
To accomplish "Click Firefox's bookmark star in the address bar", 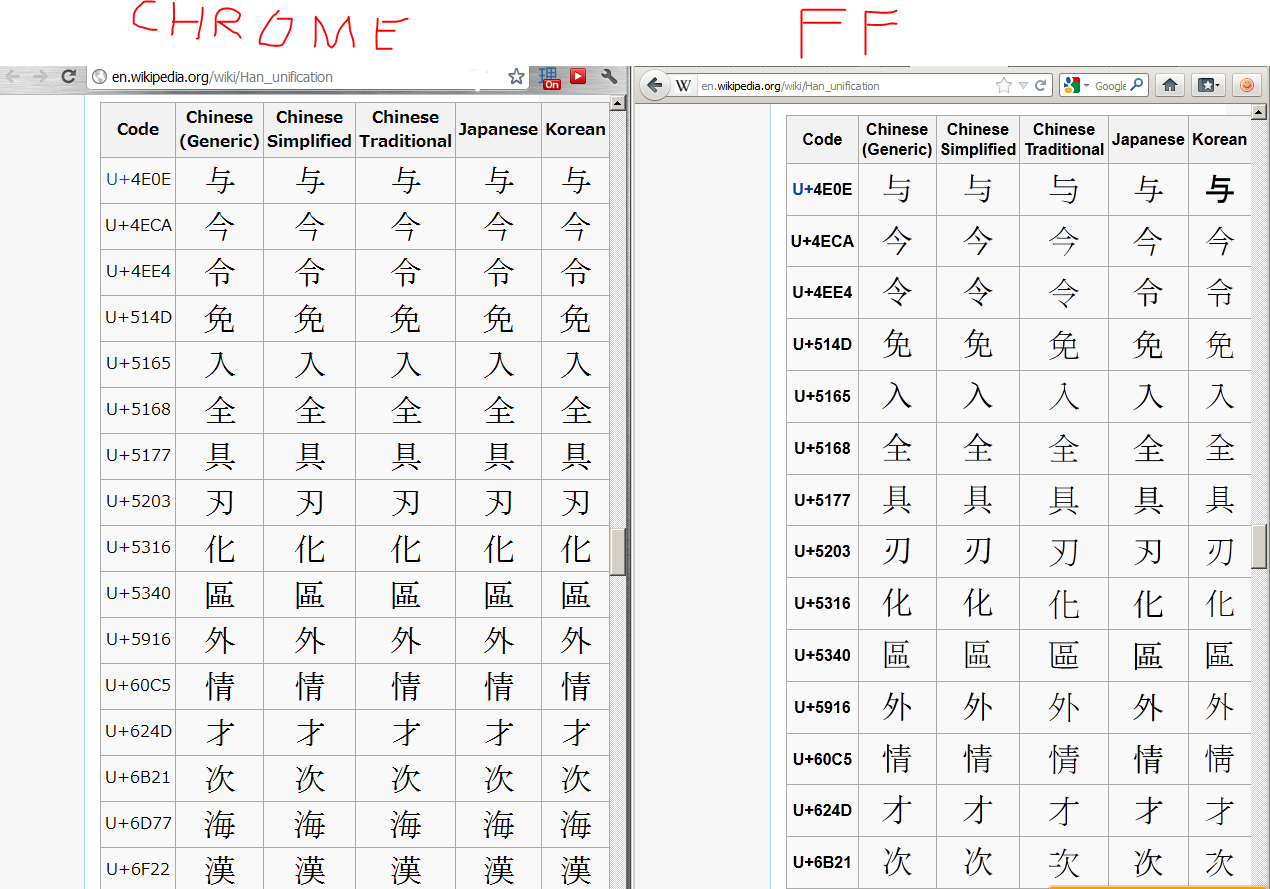I will 1004,86.
